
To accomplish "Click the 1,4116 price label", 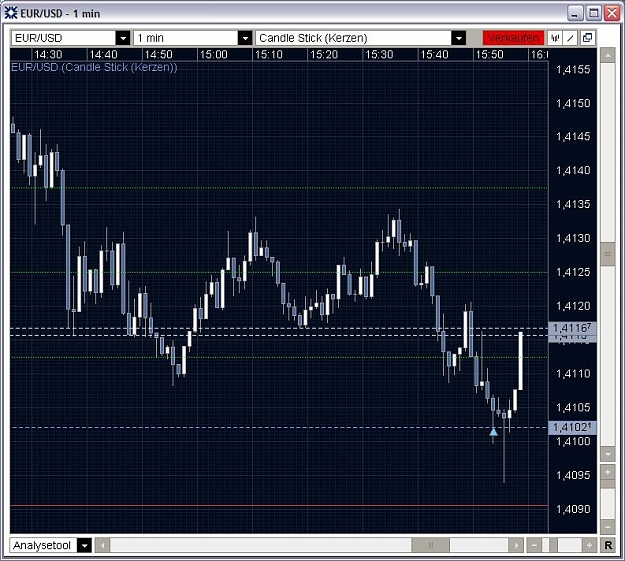I will [x=572, y=328].
